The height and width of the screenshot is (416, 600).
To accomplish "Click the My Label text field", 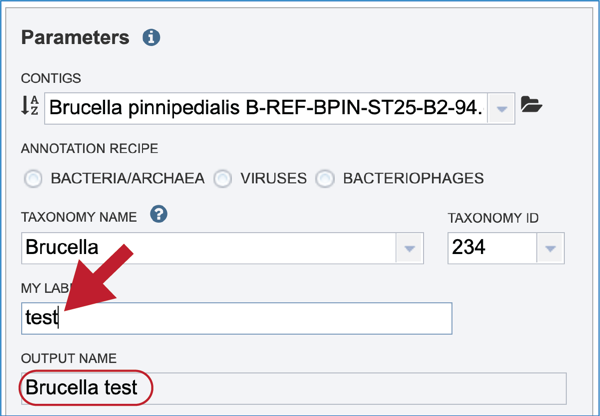I will 237,318.
